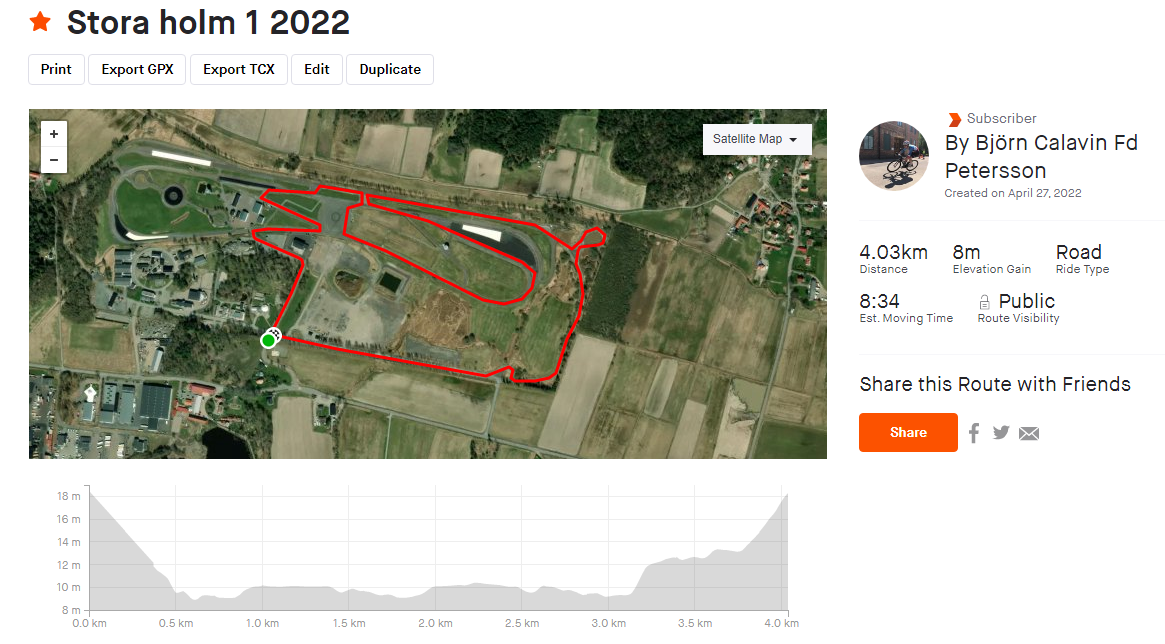Click the orange Subscriber chevron badge

coord(955,119)
